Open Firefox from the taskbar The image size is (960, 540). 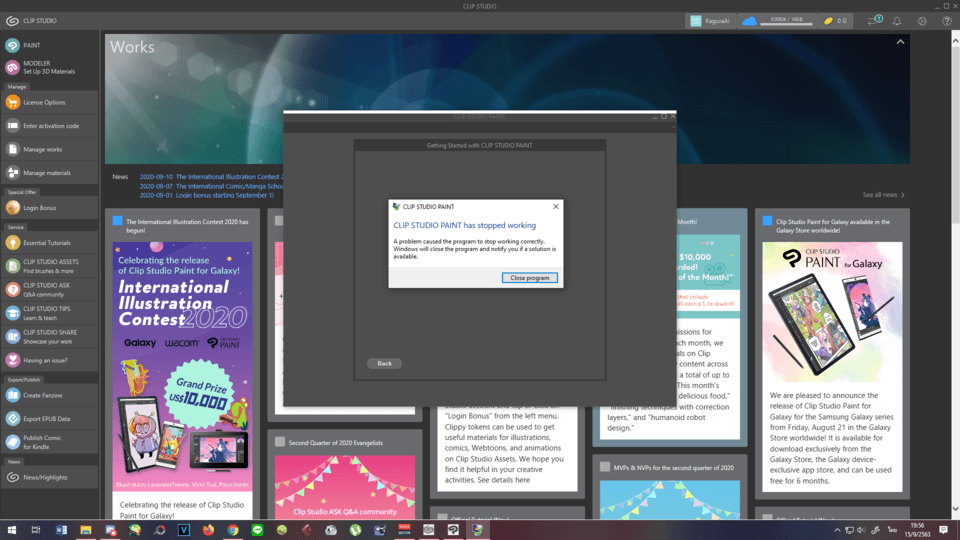(209, 530)
